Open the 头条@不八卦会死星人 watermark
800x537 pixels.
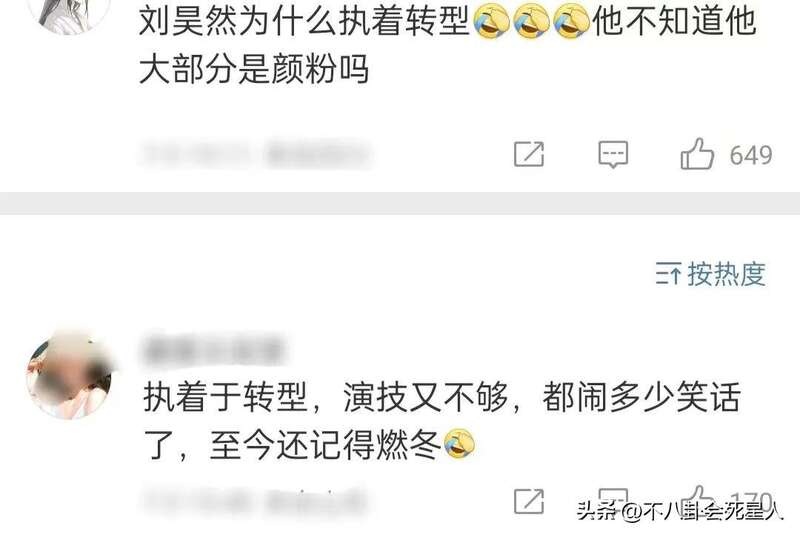point(680,511)
